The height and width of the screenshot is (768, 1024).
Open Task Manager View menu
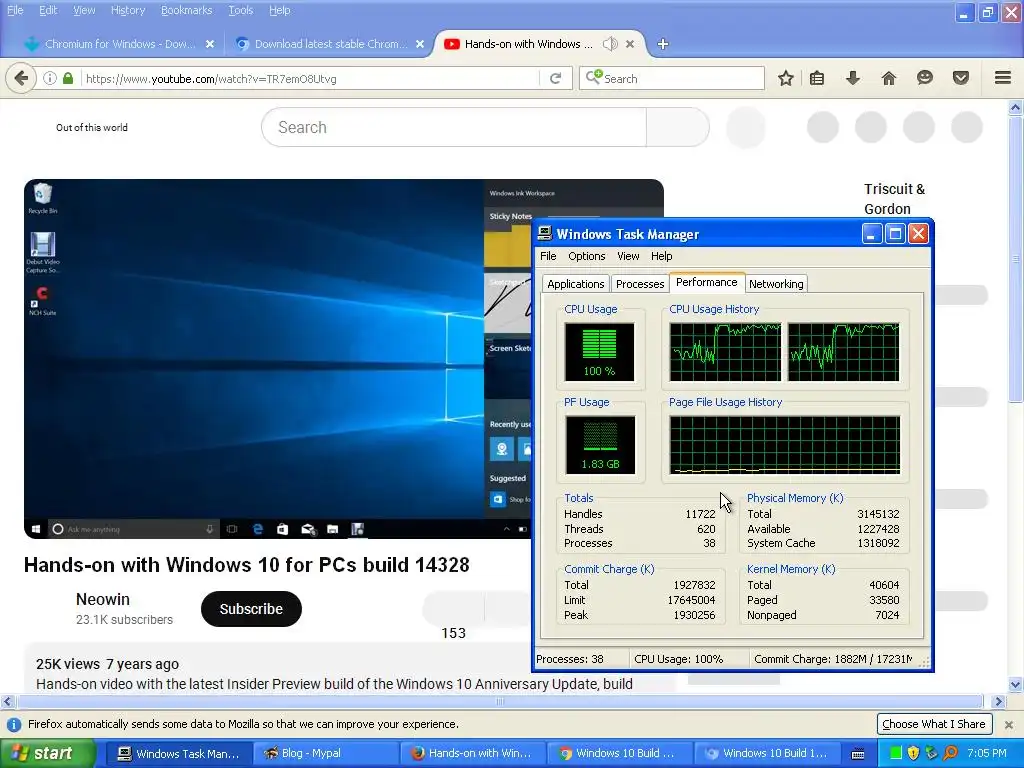point(628,256)
